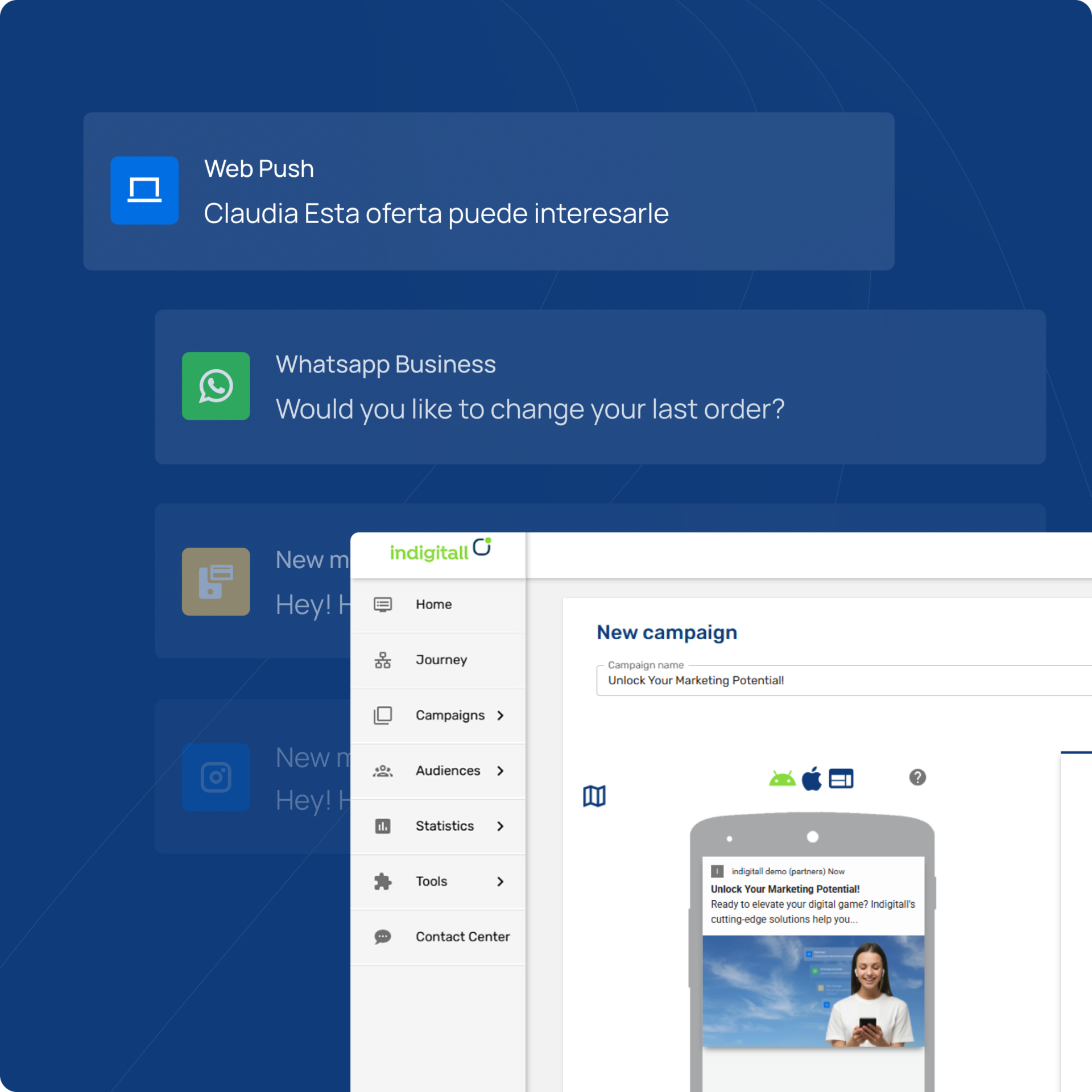Click the map icon beside preview
This screenshot has width=1092, height=1092.
tap(594, 796)
